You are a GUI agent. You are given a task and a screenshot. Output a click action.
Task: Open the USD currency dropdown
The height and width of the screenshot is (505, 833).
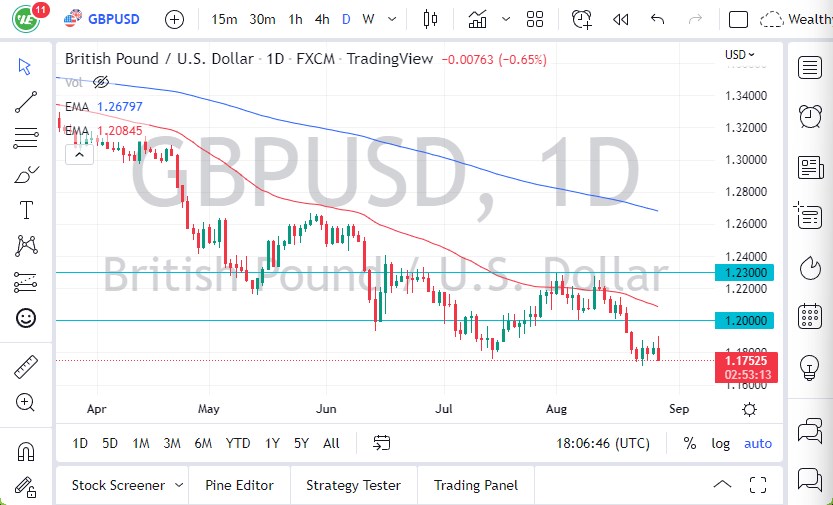(x=740, y=55)
